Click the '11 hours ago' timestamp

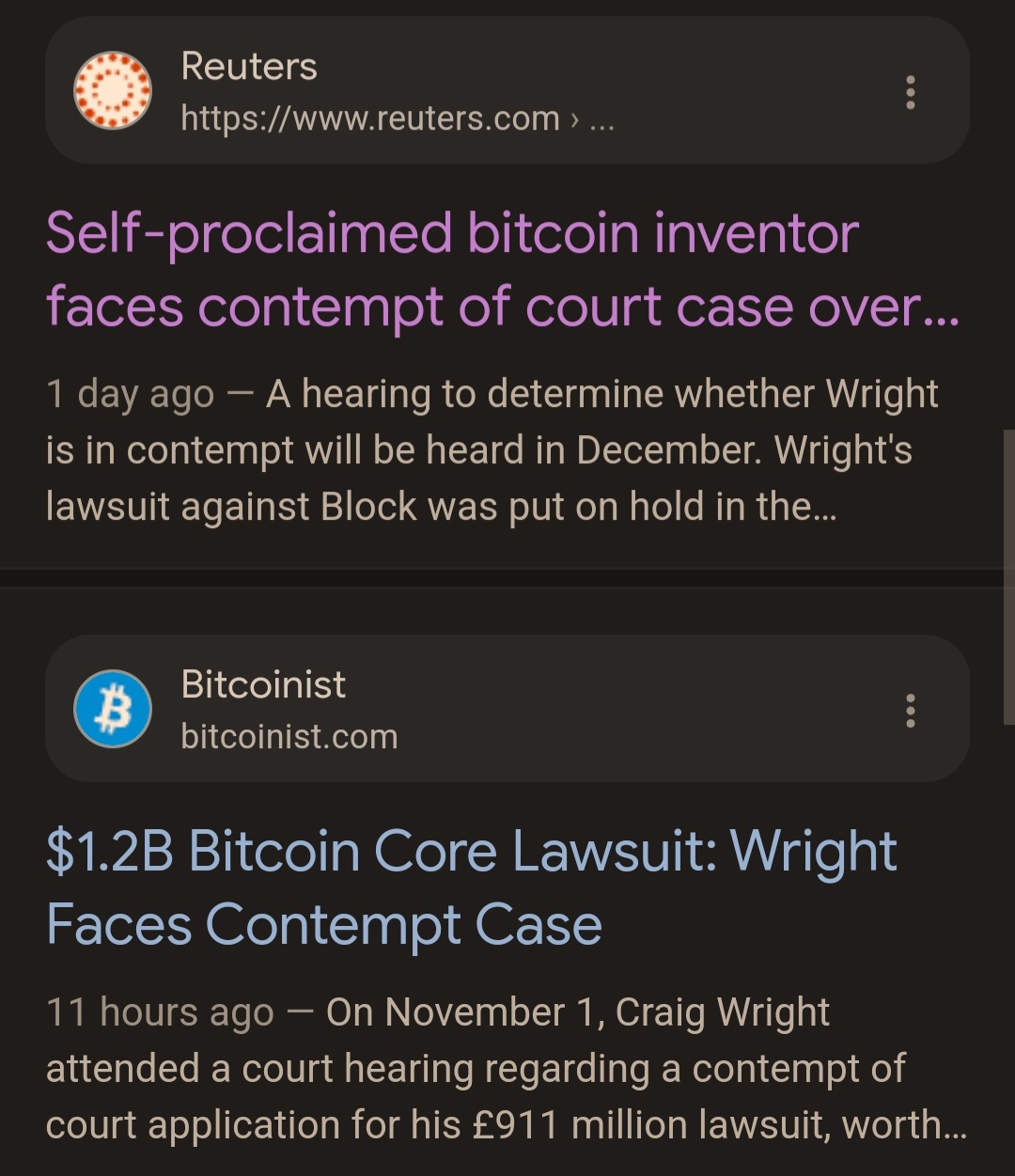coord(160,1013)
